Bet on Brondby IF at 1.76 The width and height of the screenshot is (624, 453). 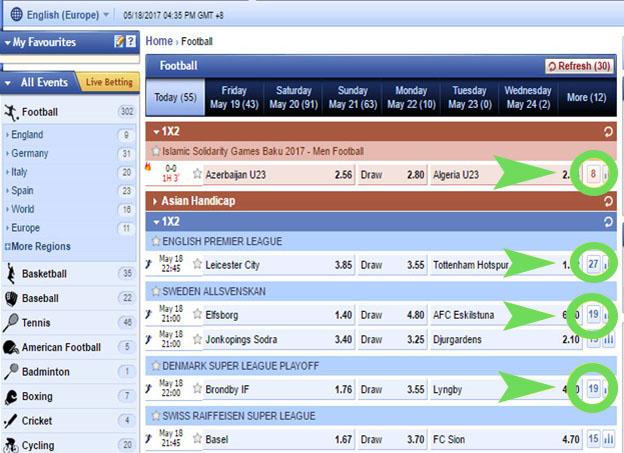279,389
